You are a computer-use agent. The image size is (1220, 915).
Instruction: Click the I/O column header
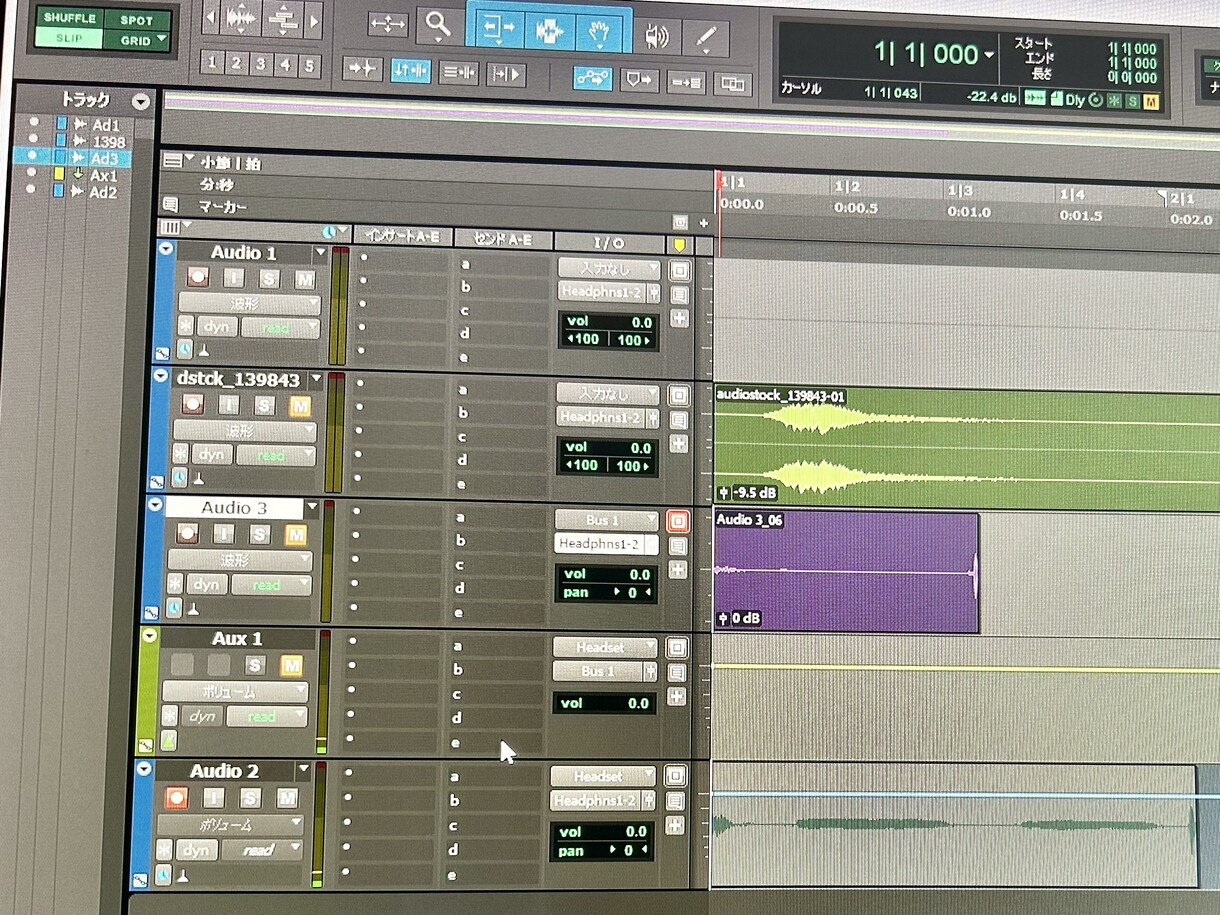pyautogui.click(x=609, y=242)
